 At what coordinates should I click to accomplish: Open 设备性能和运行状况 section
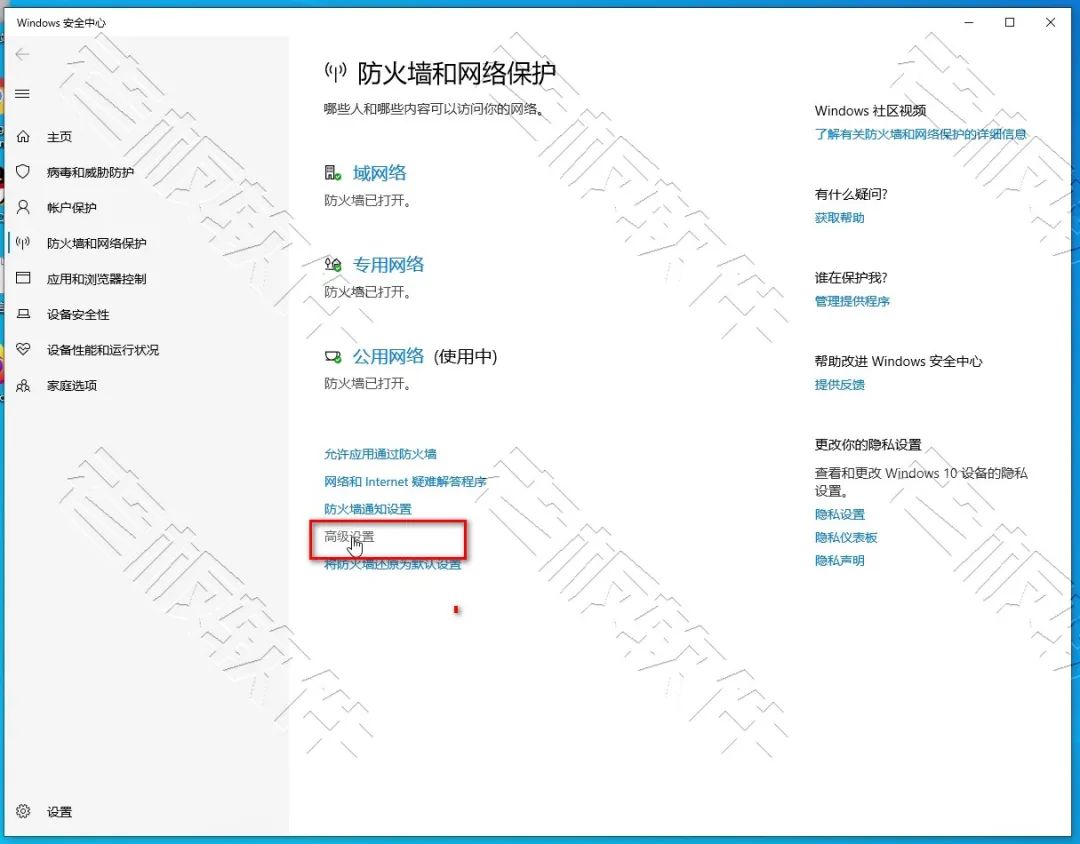103,350
